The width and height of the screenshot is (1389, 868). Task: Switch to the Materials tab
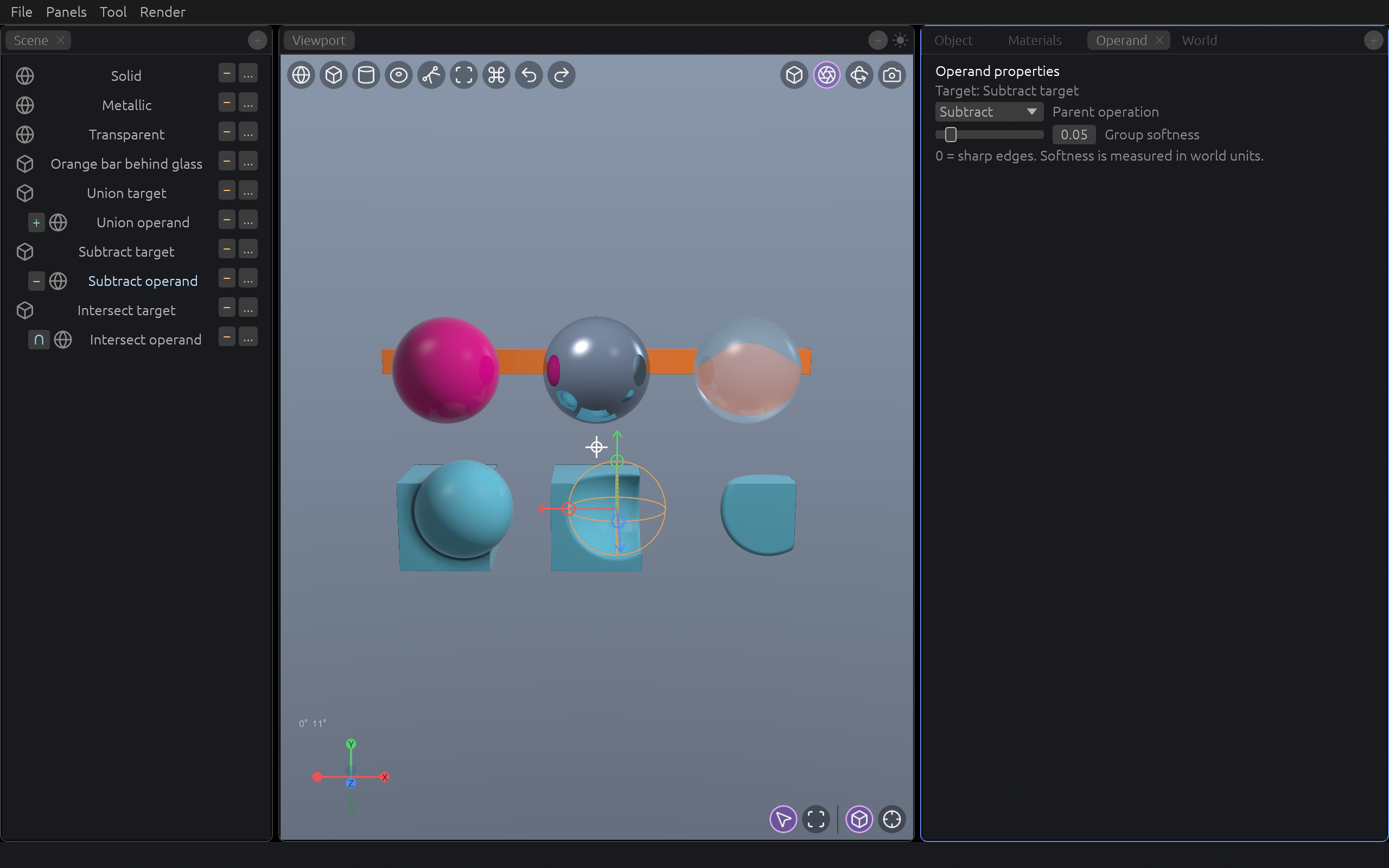pyautogui.click(x=1034, y=40)
